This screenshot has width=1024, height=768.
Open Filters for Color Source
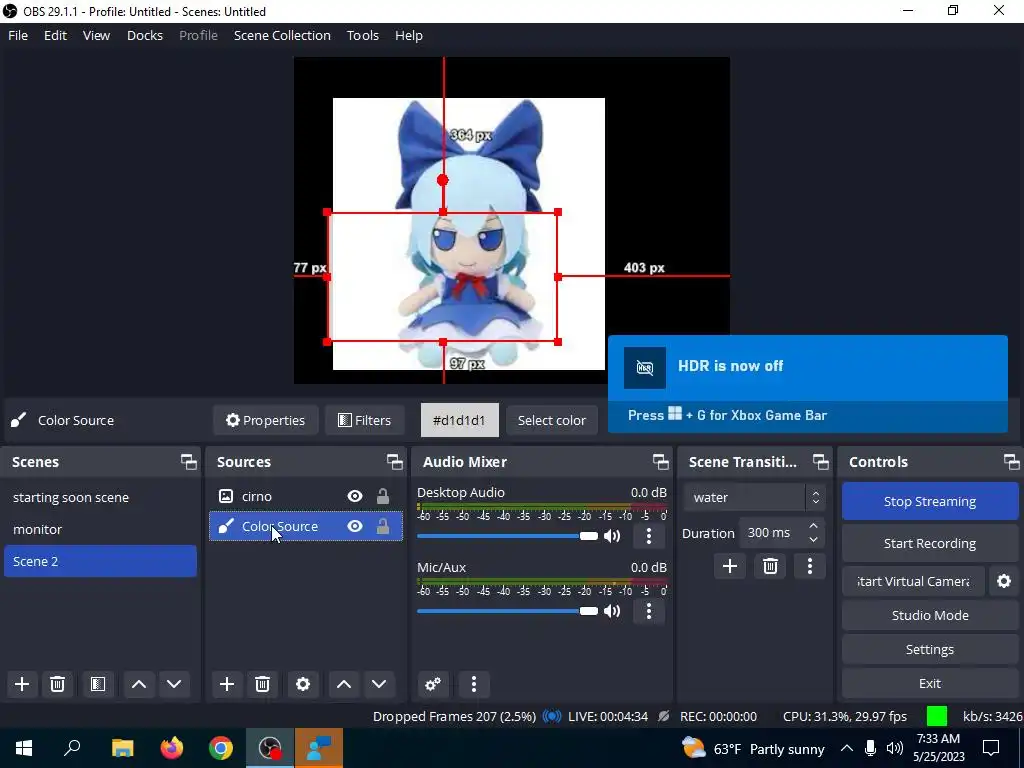click(364, 420)
